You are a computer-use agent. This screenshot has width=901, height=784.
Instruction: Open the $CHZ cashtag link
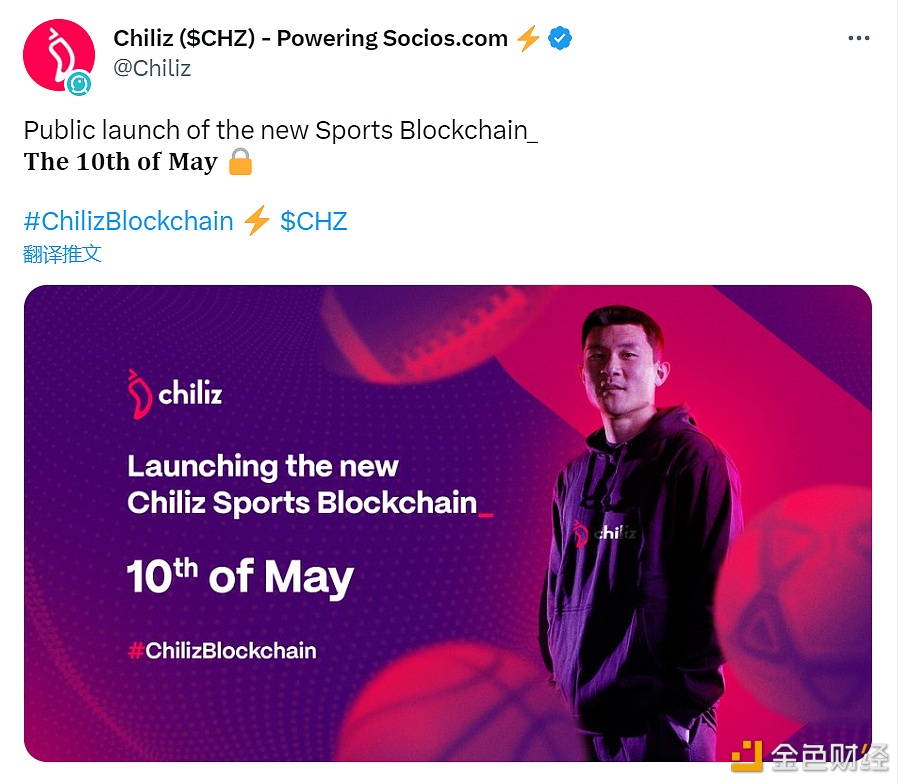point(313,221)
